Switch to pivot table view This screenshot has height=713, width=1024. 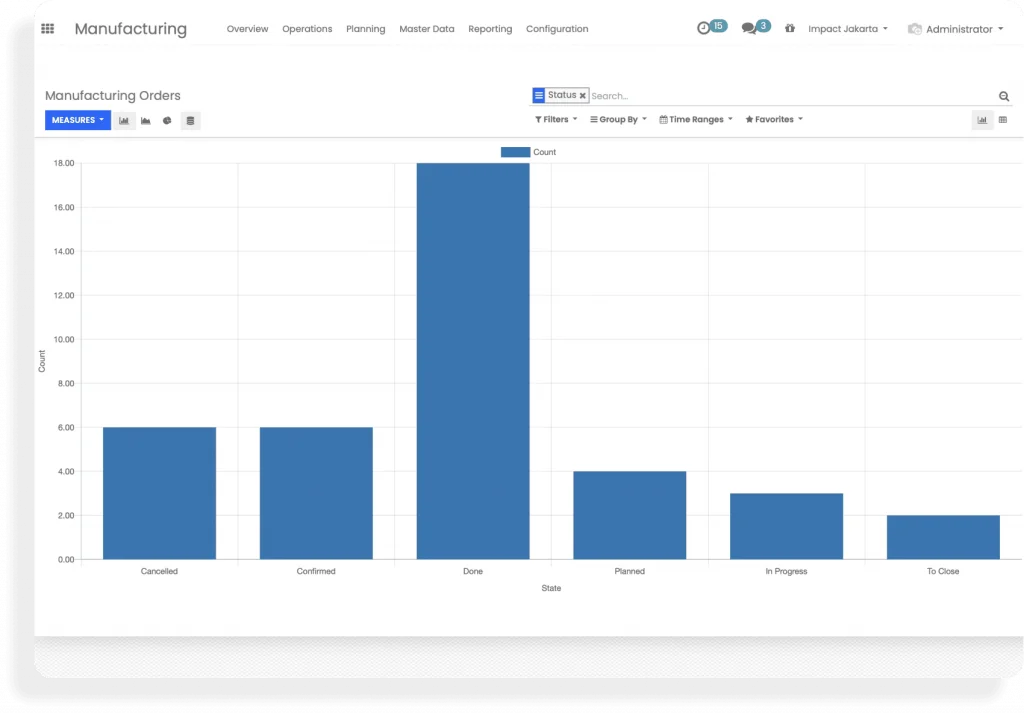click(1003, 120)
